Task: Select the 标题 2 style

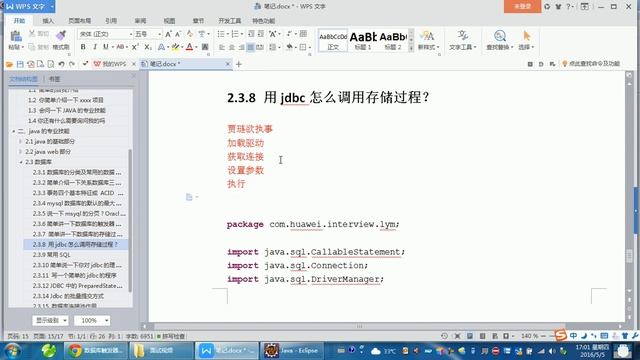Action: (393, 40)
